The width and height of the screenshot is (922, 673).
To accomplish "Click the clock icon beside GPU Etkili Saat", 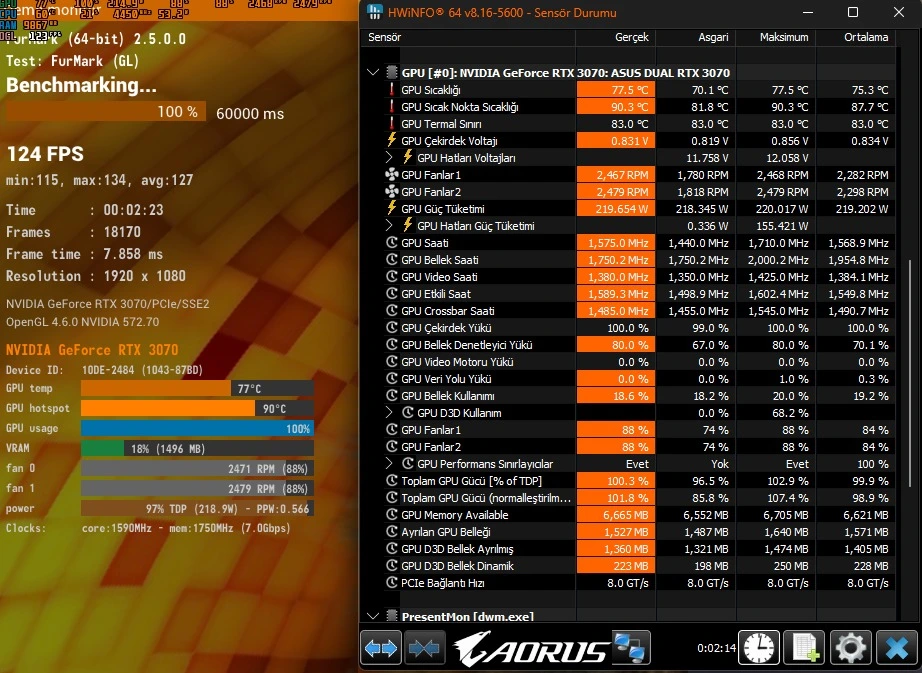I will [392, 293].
